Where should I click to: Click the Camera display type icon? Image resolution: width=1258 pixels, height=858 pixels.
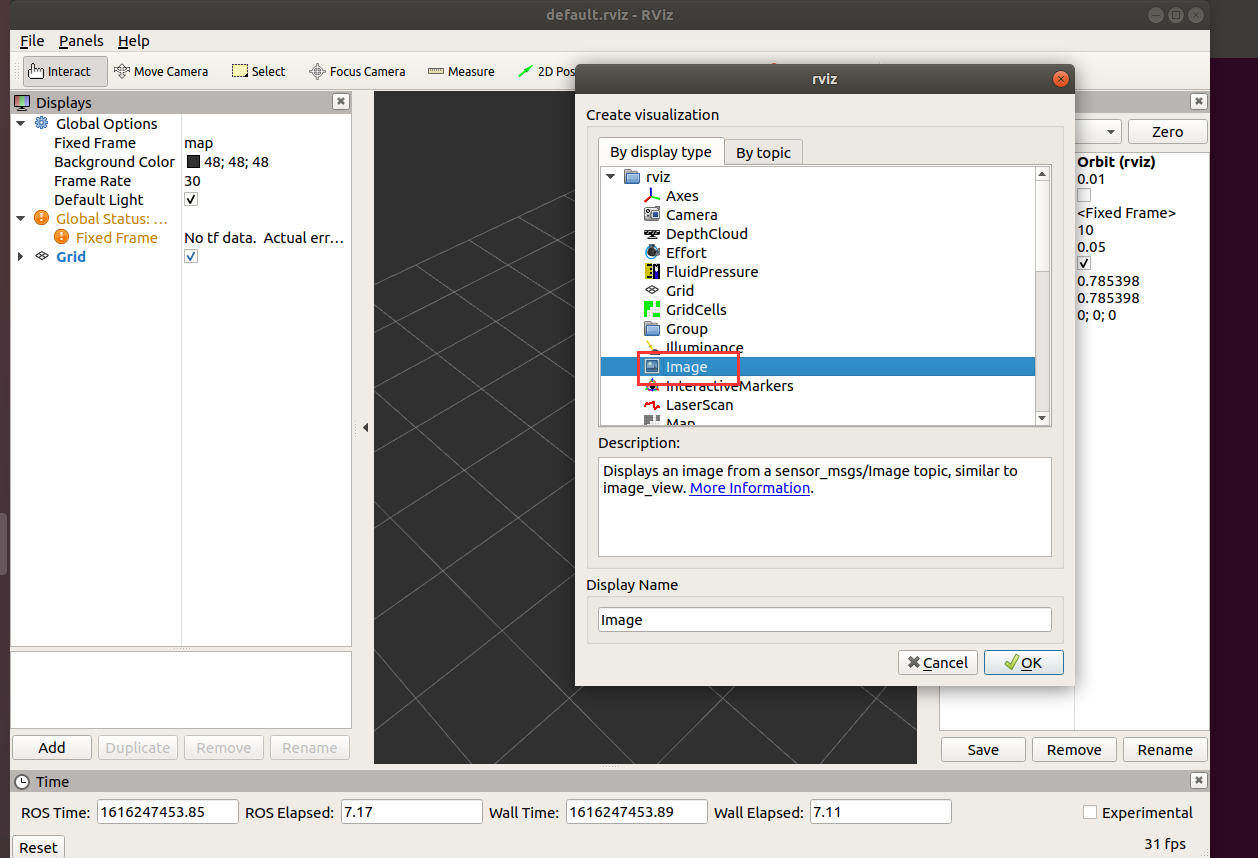click(652, 215)
